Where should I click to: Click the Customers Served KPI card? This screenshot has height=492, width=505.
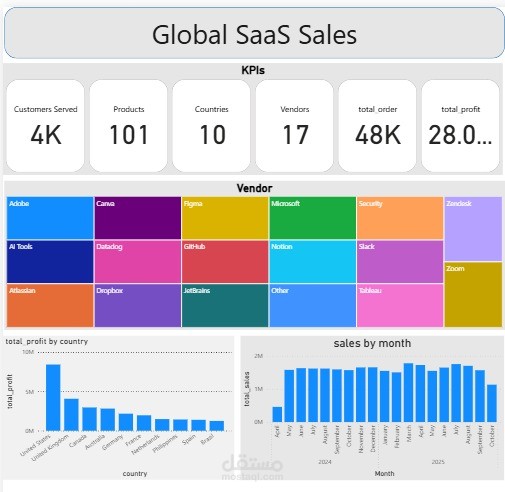pos(45,126)
